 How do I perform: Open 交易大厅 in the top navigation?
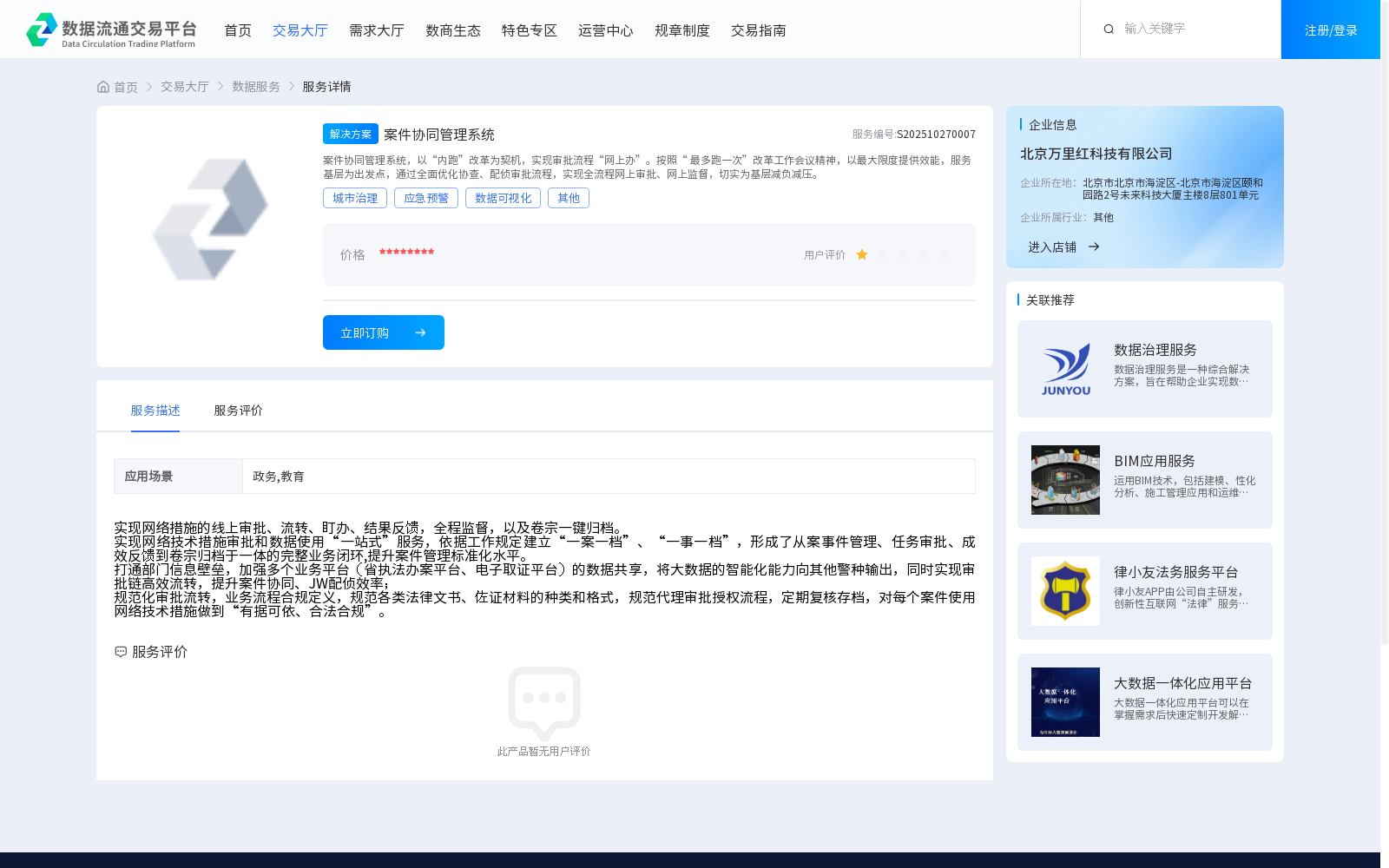point(300,30)
